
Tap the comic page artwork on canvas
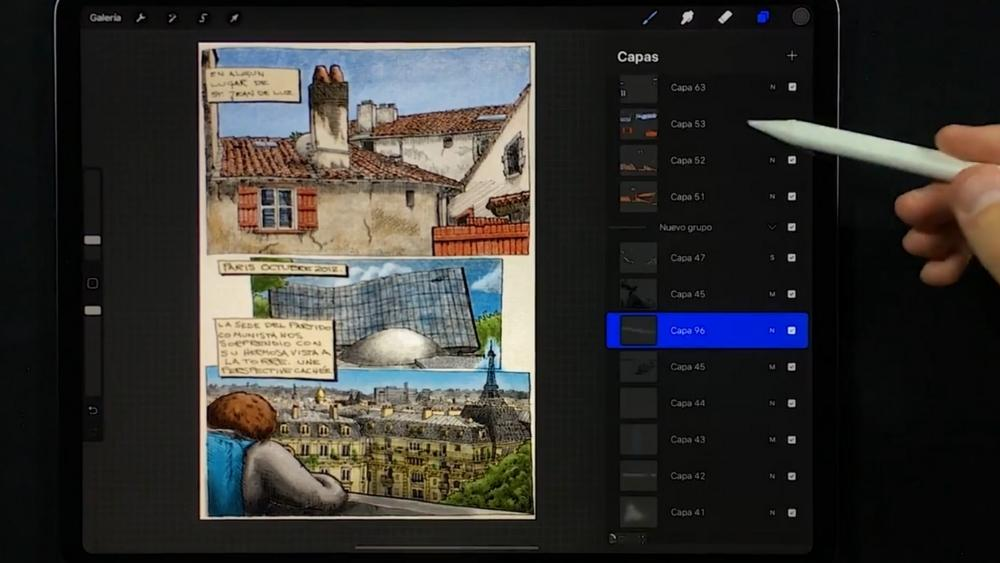pyautogui.click(x=367, y=281)
